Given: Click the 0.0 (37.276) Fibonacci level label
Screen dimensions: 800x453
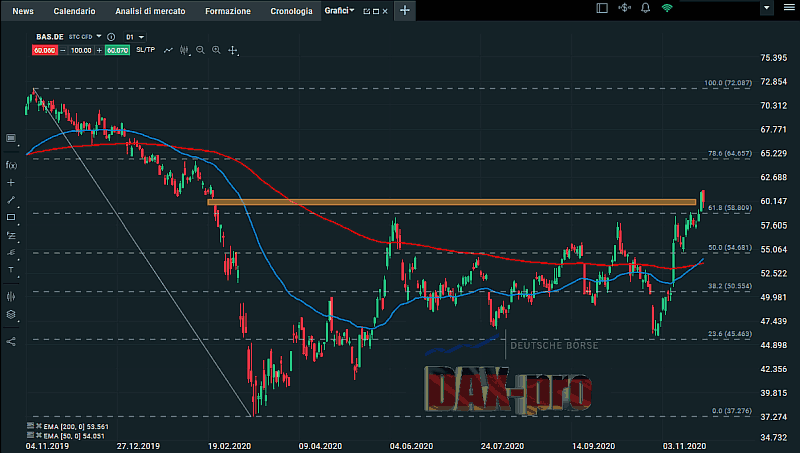Looking at the screenshot, I should pyautogui.click(x=732, y=411).
